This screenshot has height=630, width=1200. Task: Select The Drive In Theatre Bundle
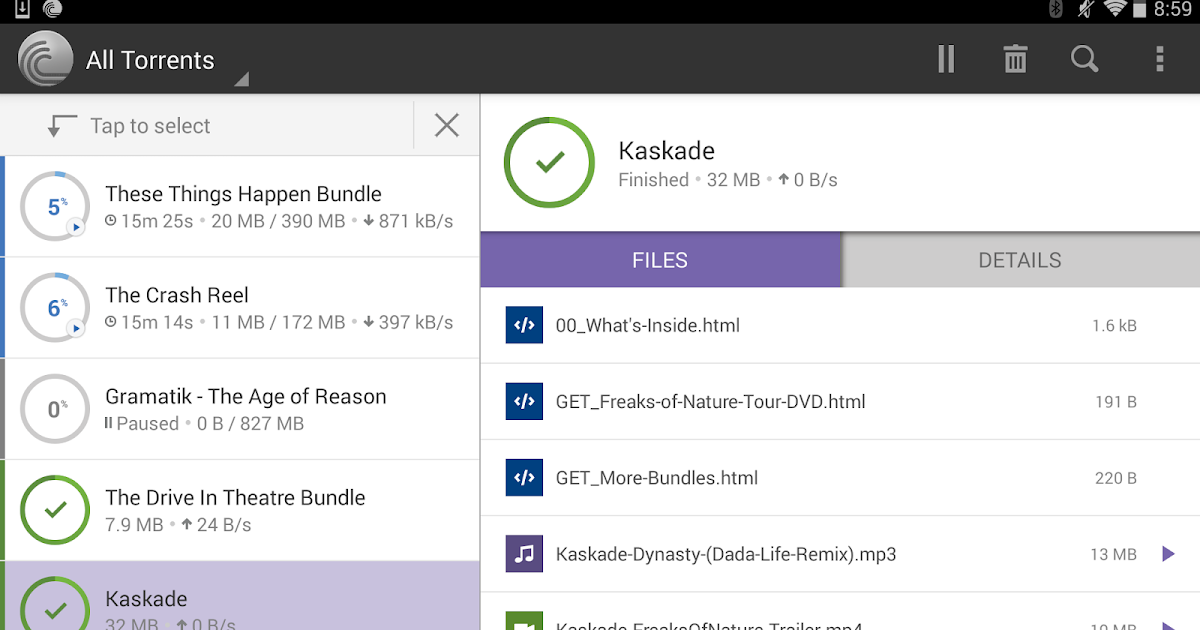[x=240, y=510]
